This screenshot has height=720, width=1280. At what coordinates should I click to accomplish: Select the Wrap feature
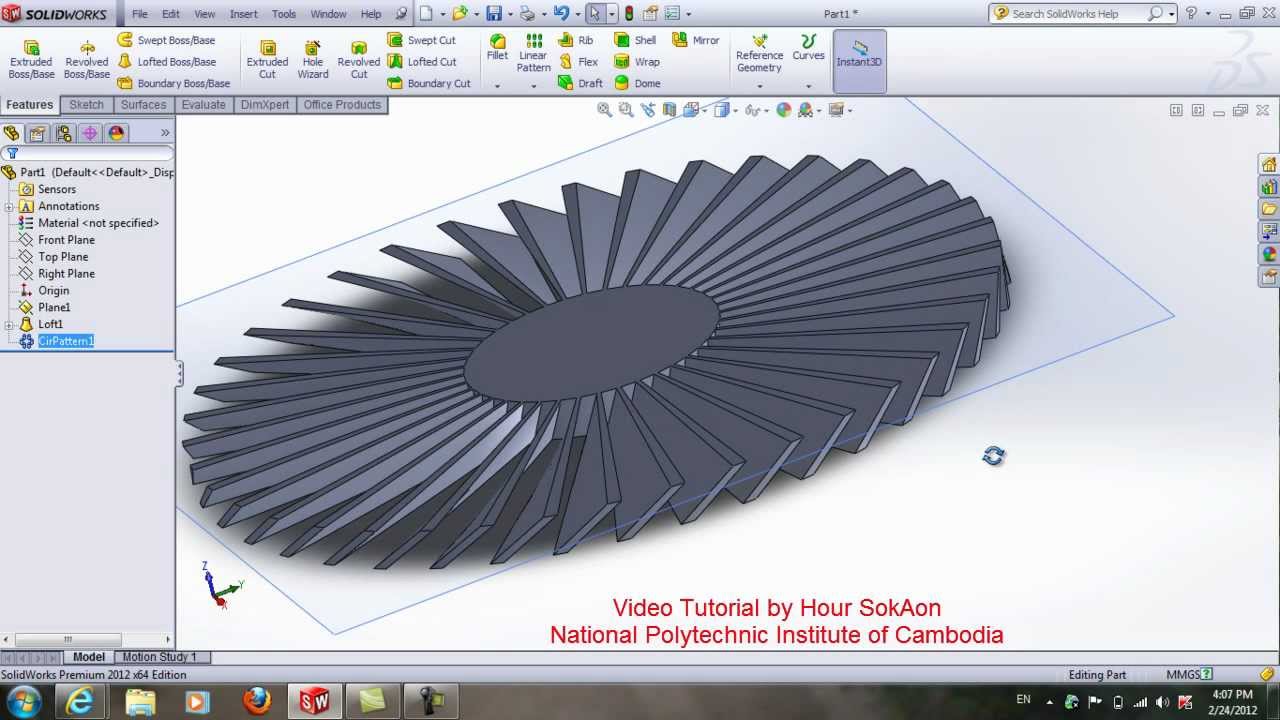click(x=636, y=62)
